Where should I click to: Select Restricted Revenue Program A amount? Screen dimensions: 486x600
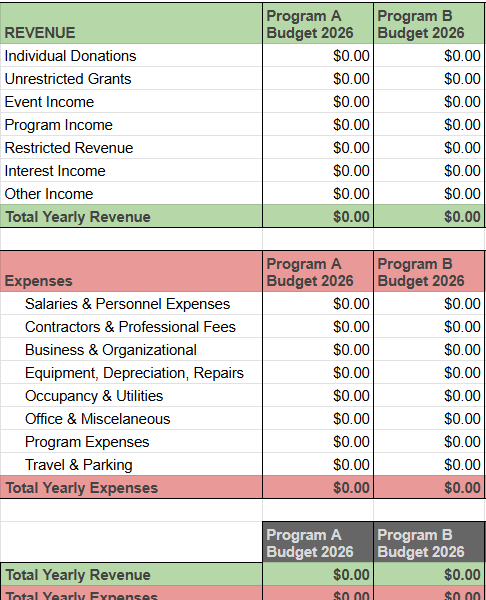coord(318,147)
